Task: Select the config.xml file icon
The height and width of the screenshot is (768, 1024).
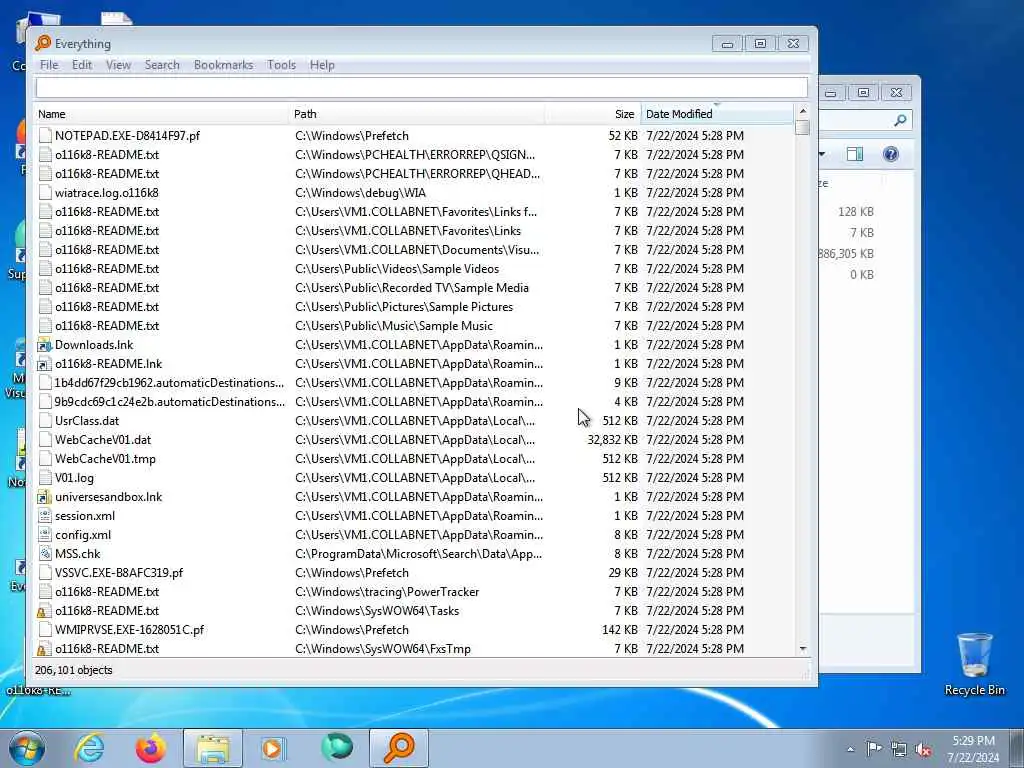Action: [x=44, y=534]
